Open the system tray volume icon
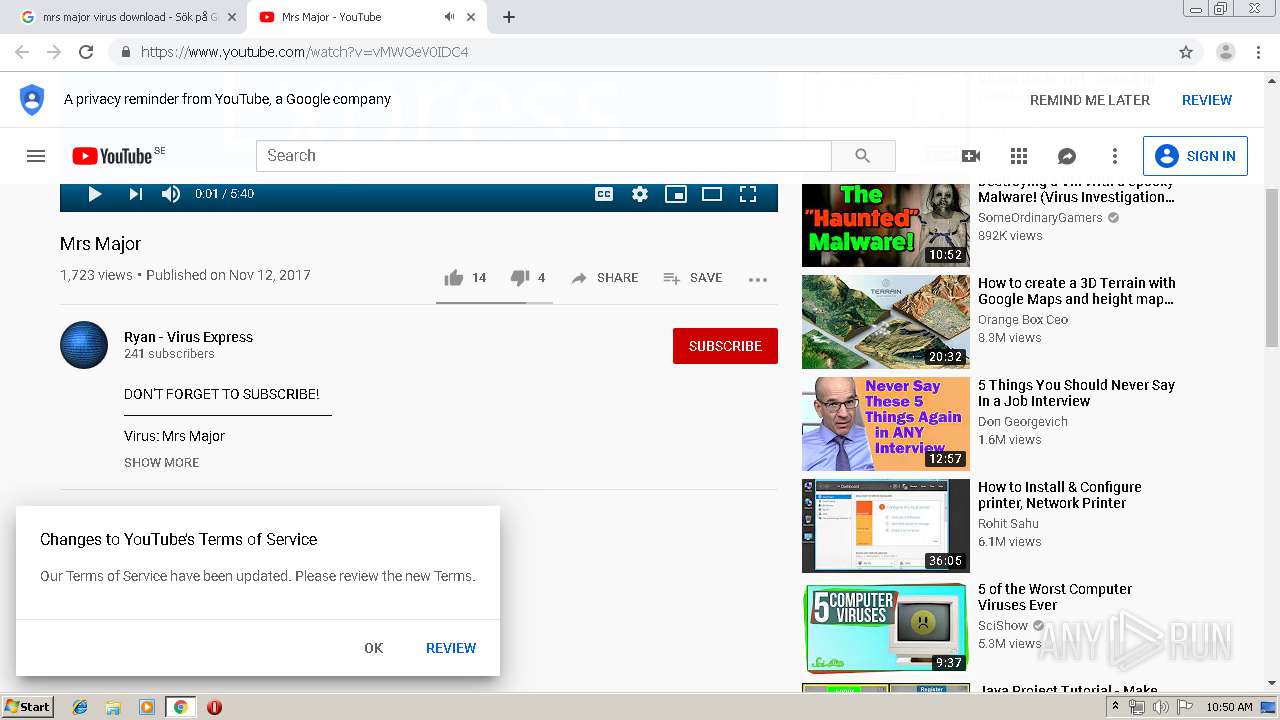 1160,707
